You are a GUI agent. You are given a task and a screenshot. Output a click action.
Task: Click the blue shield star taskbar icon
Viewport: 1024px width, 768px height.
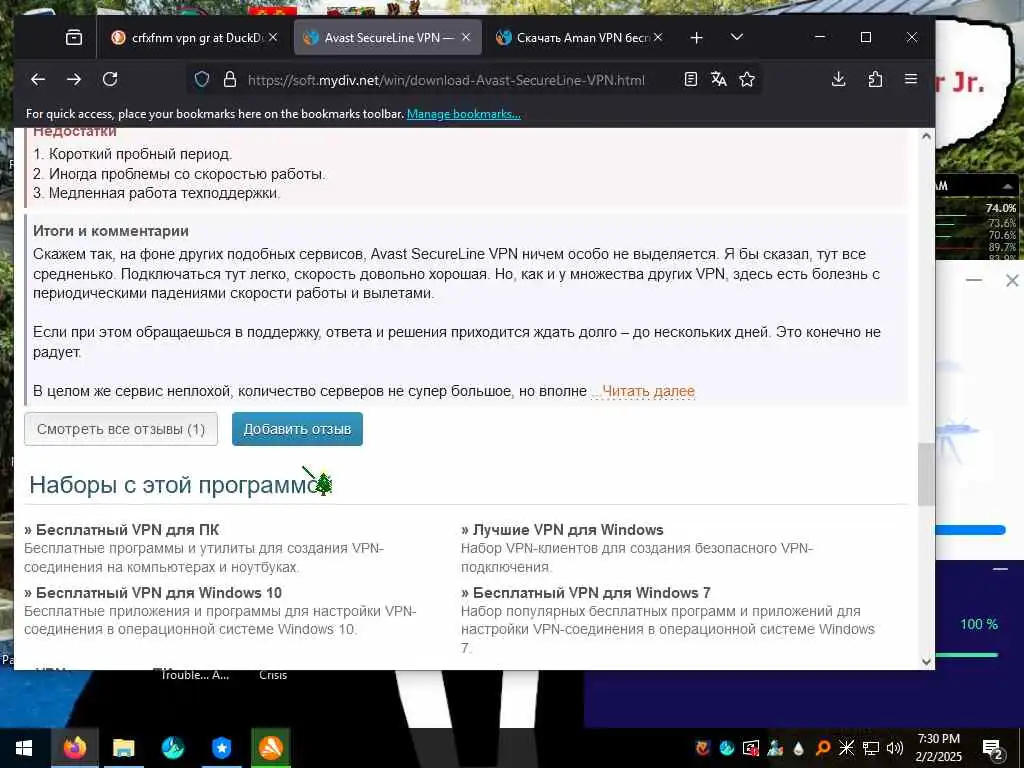221,748
